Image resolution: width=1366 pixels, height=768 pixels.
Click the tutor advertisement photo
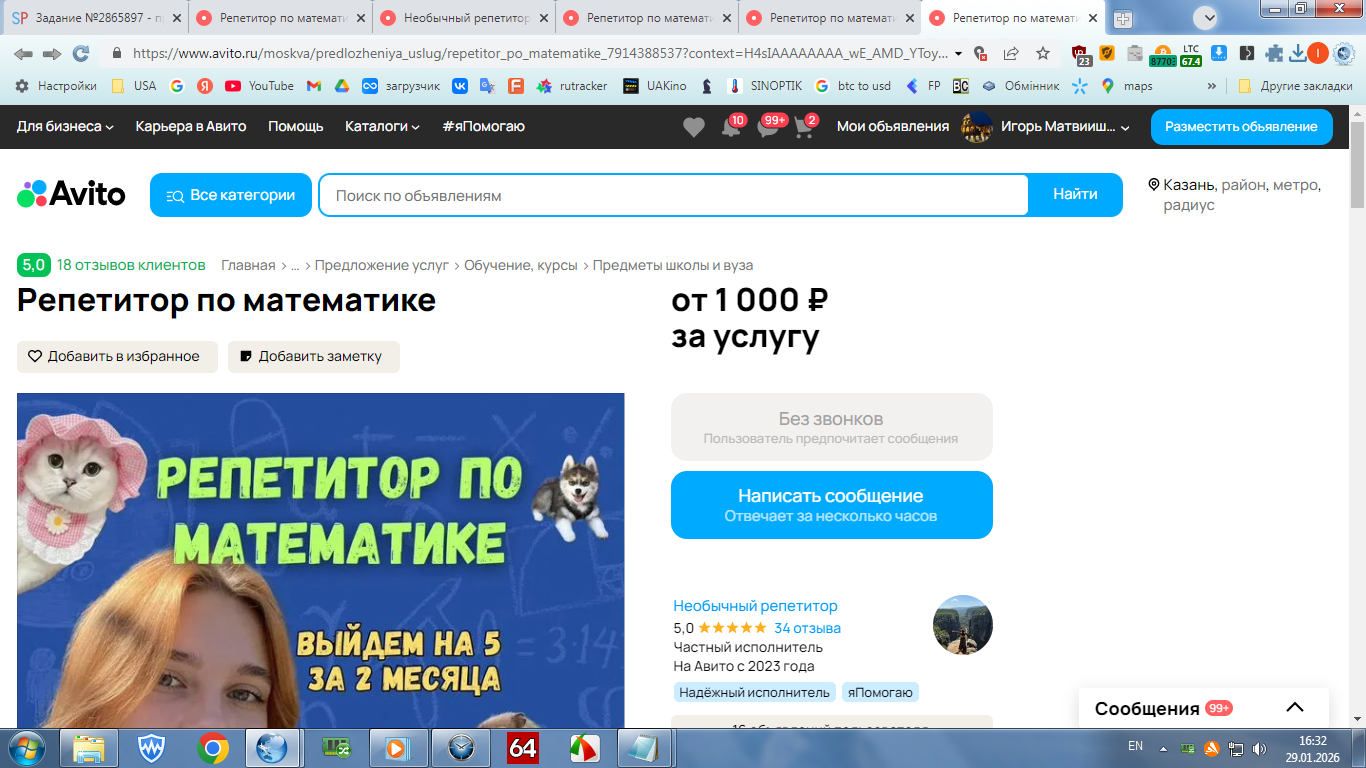[x=320, y=560]
